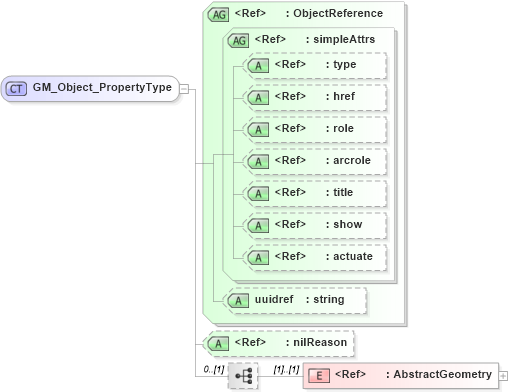Click the AG icon of simpleAttrs
508x392 pixels.
pyautogui.click(x=239, y=41)
